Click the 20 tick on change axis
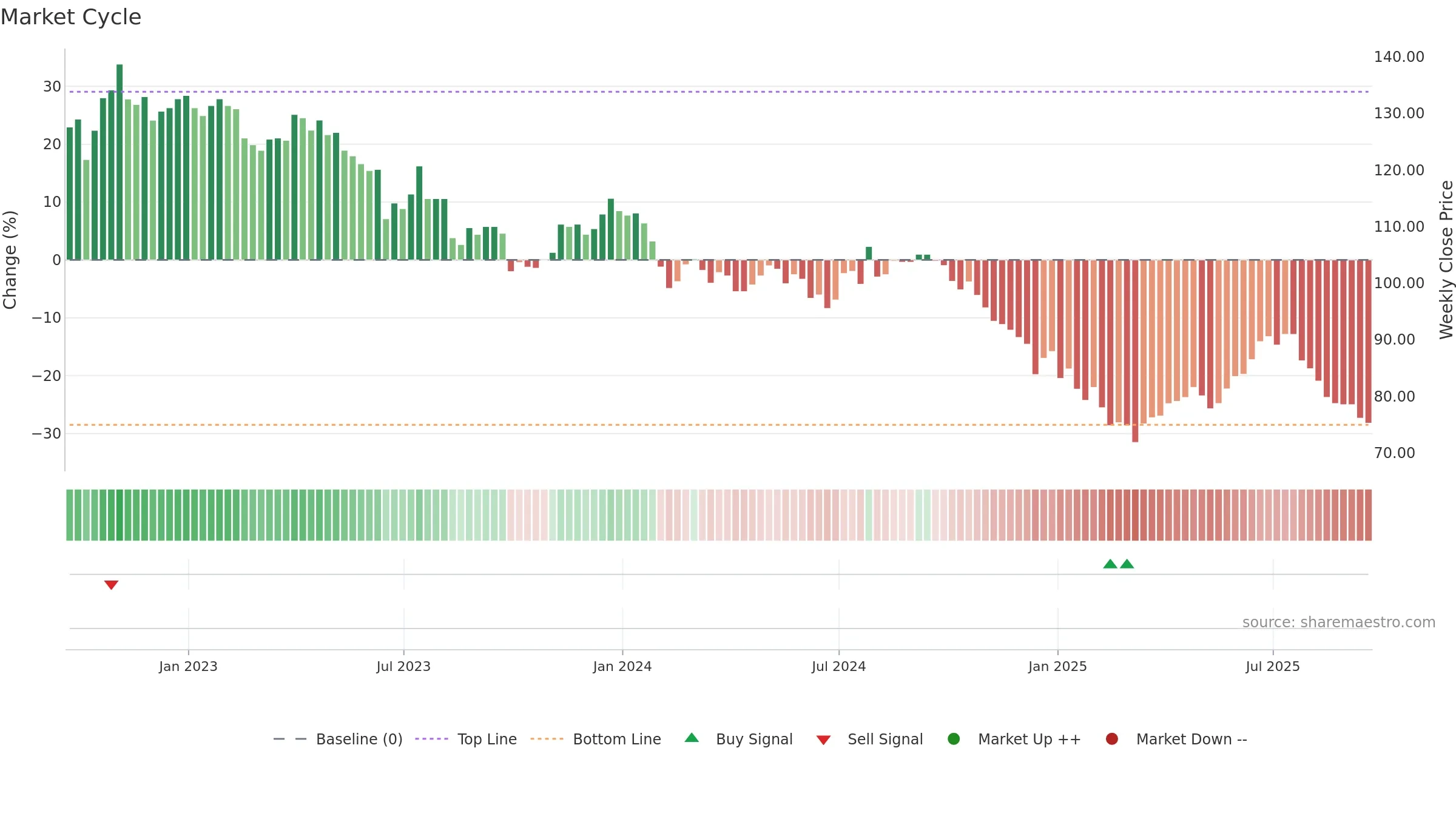 click(x=52, y=144)
